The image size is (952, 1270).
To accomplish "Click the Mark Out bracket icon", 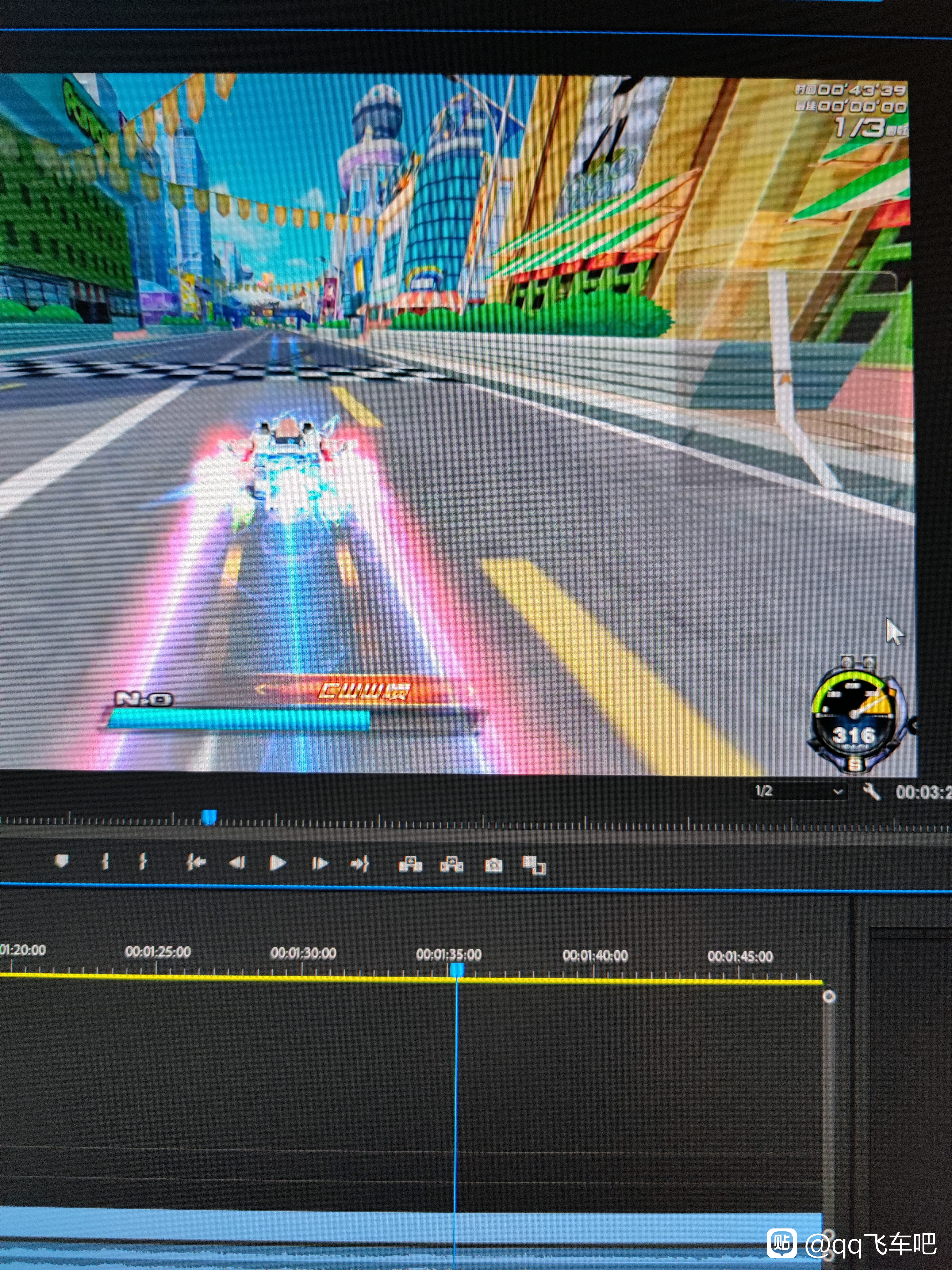I will pos(143,861).
